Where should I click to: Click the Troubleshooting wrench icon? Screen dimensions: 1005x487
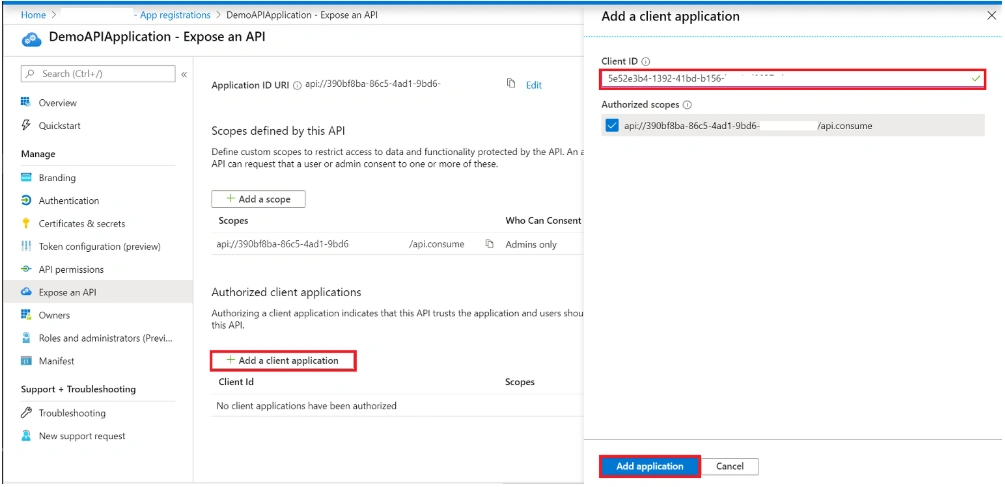click(x=26, y=413)
